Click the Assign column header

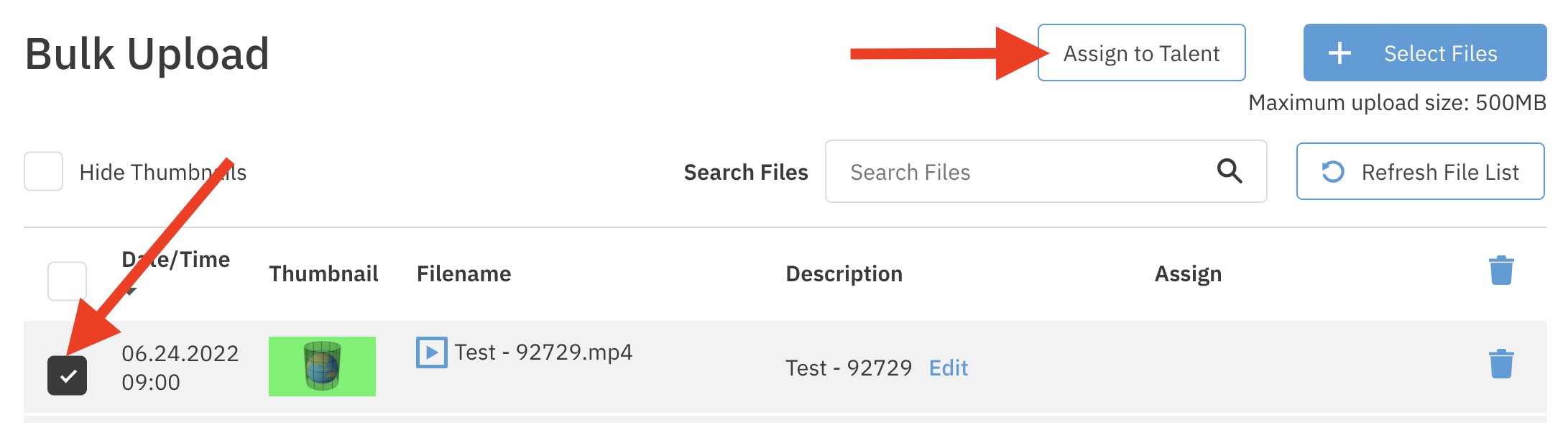(1188, 273)
